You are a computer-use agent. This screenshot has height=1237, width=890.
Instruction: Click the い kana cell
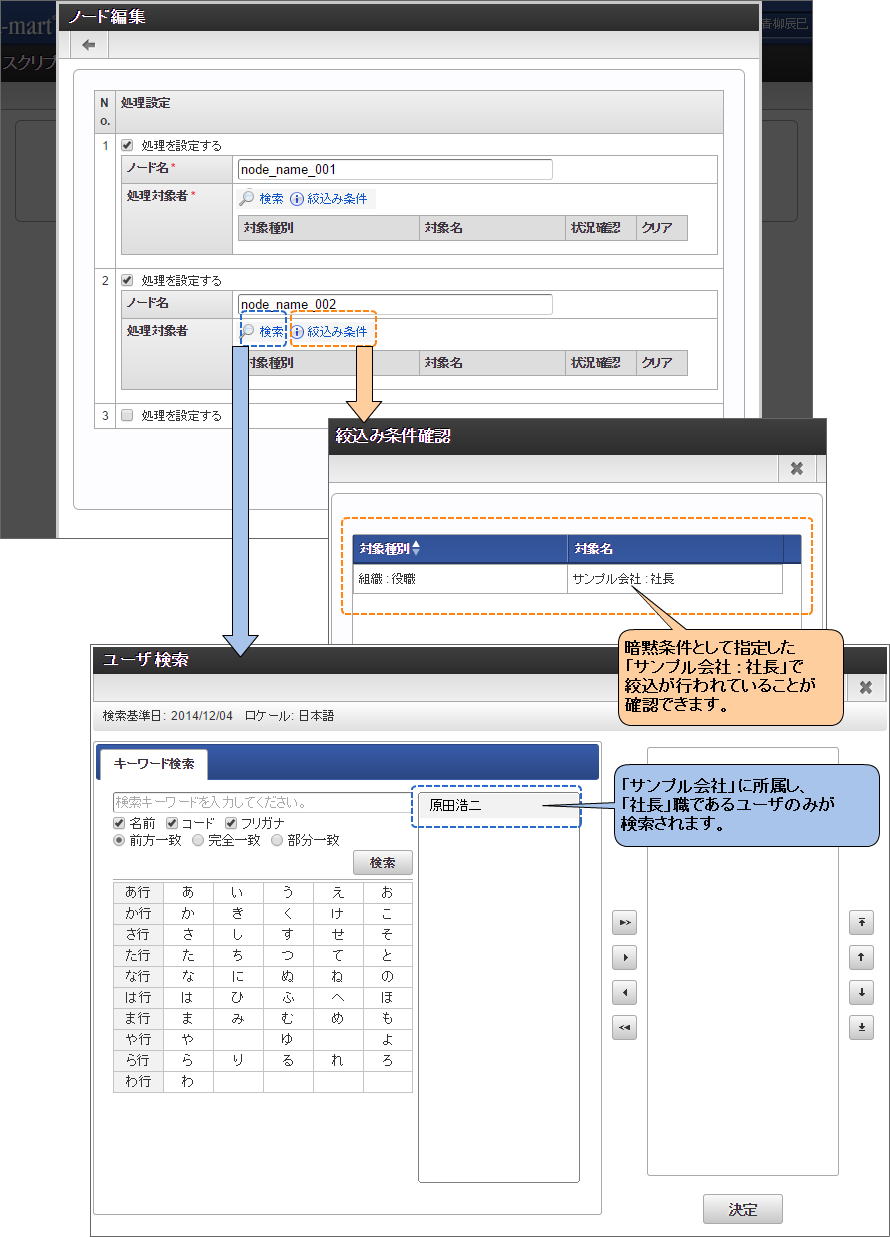[x=238, y=892]
